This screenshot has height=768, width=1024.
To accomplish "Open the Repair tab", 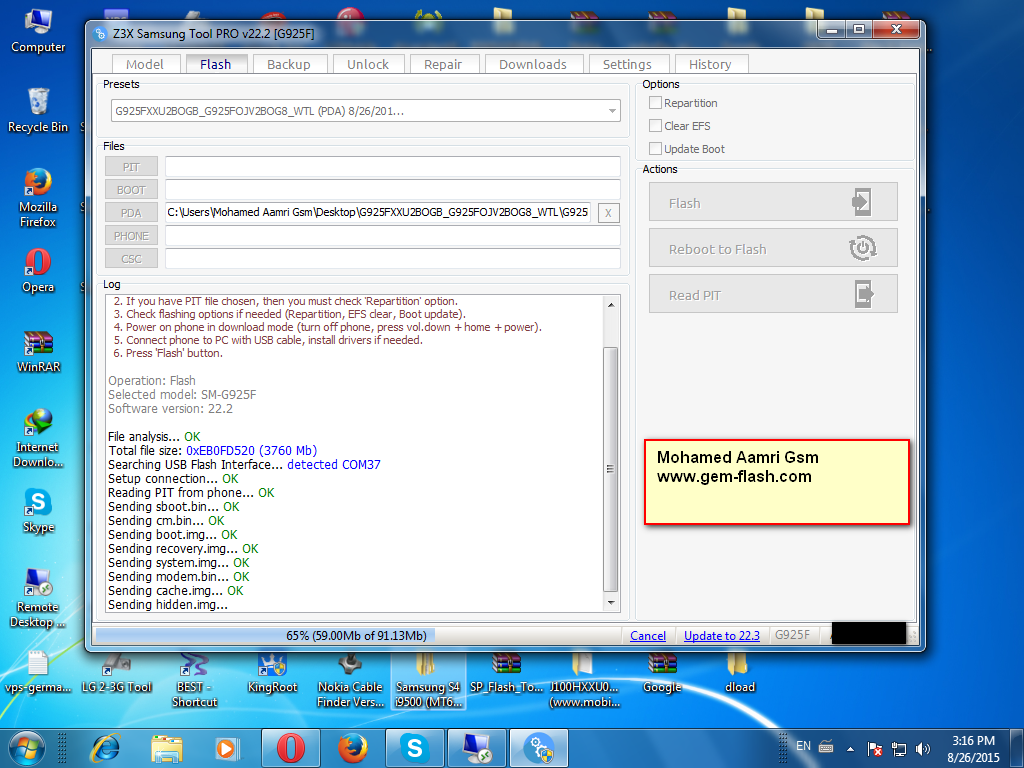I will pos(443,64).
